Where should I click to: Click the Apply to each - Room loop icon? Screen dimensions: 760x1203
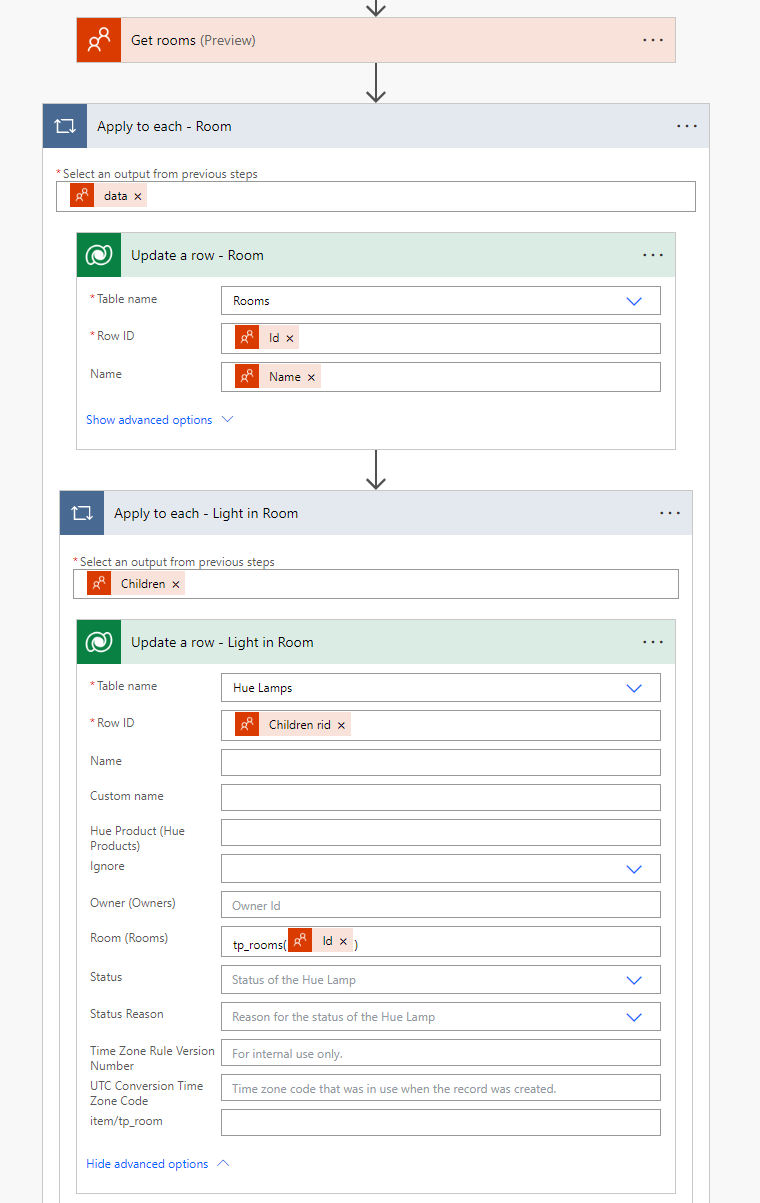65,126
